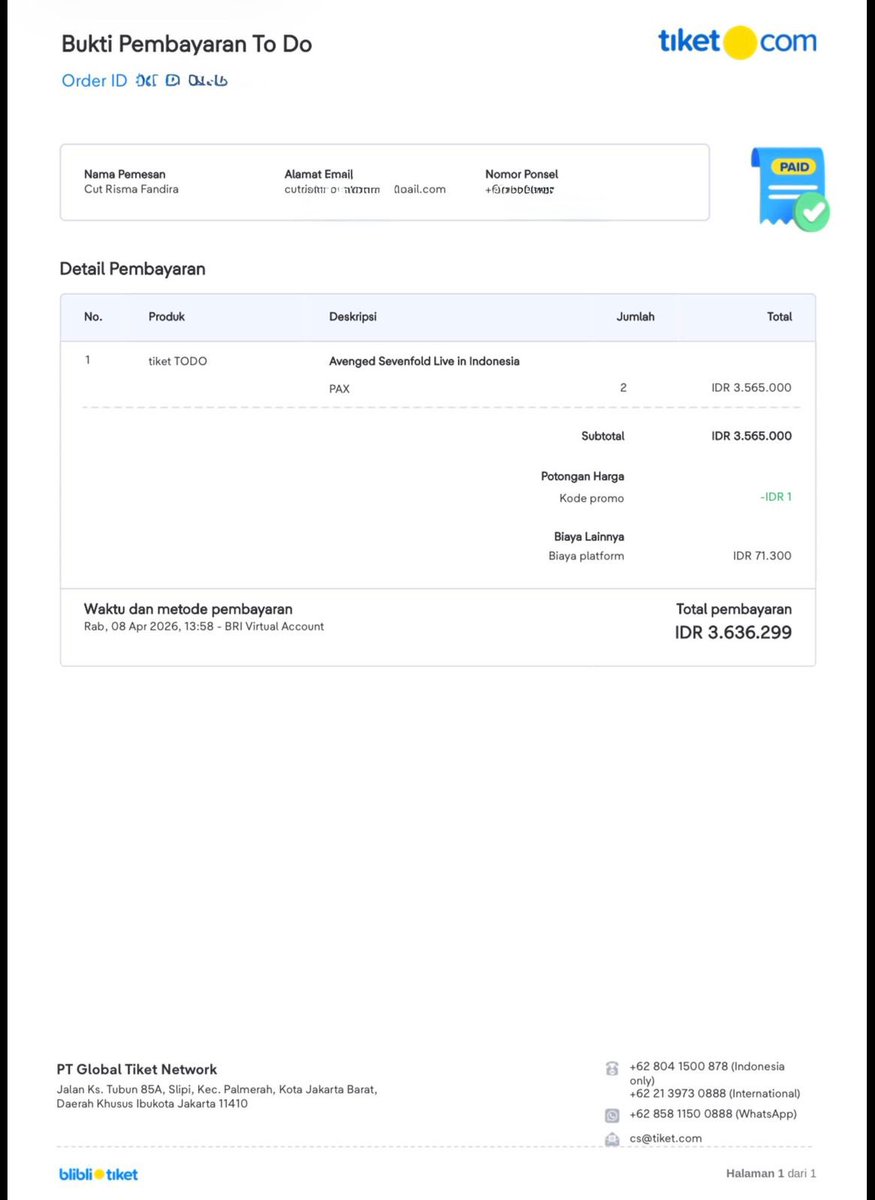The height and width of the screenshot is (1200, 875).
Task: Click the blibli tiket footer logo
Action: [98, 1174]
